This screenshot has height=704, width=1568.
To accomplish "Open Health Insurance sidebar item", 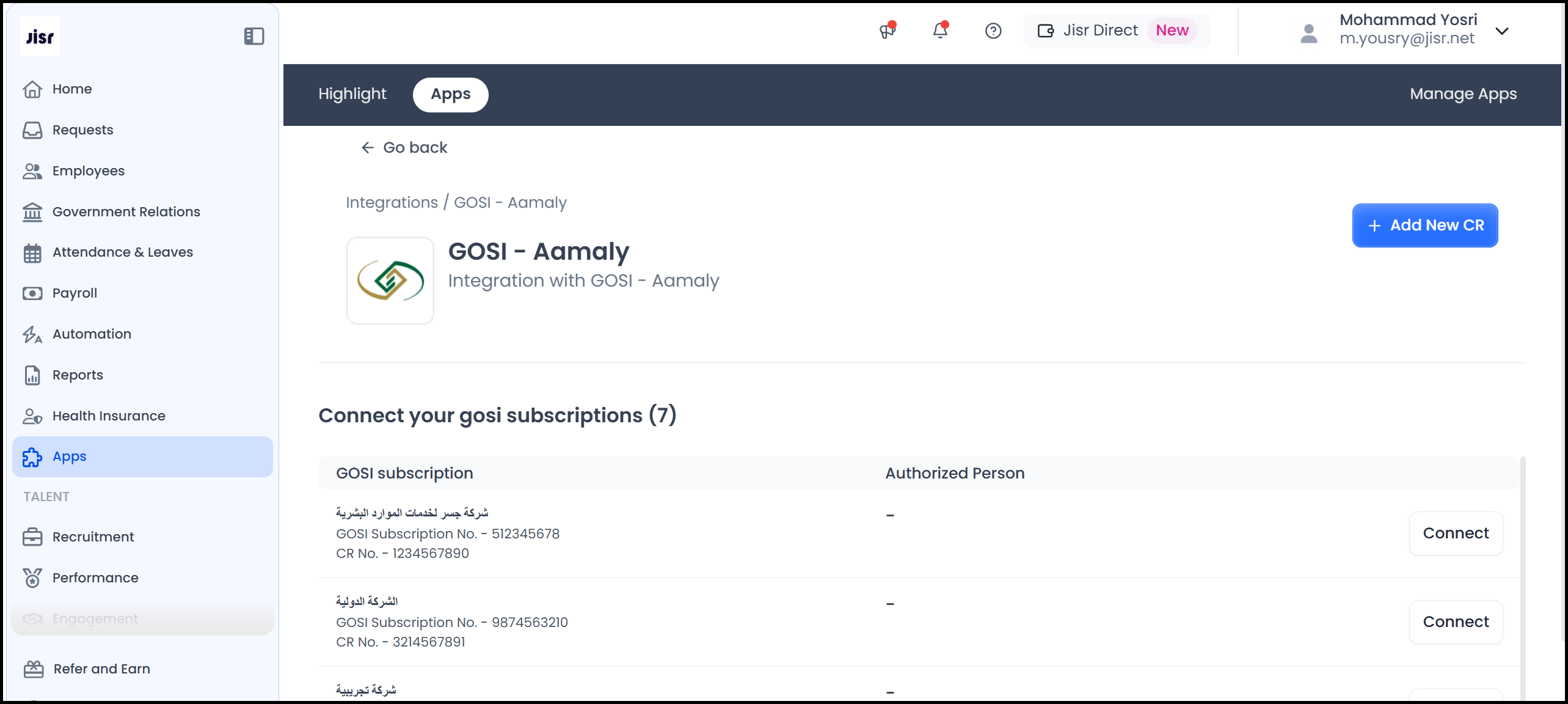I will click(x=109, y=416).
